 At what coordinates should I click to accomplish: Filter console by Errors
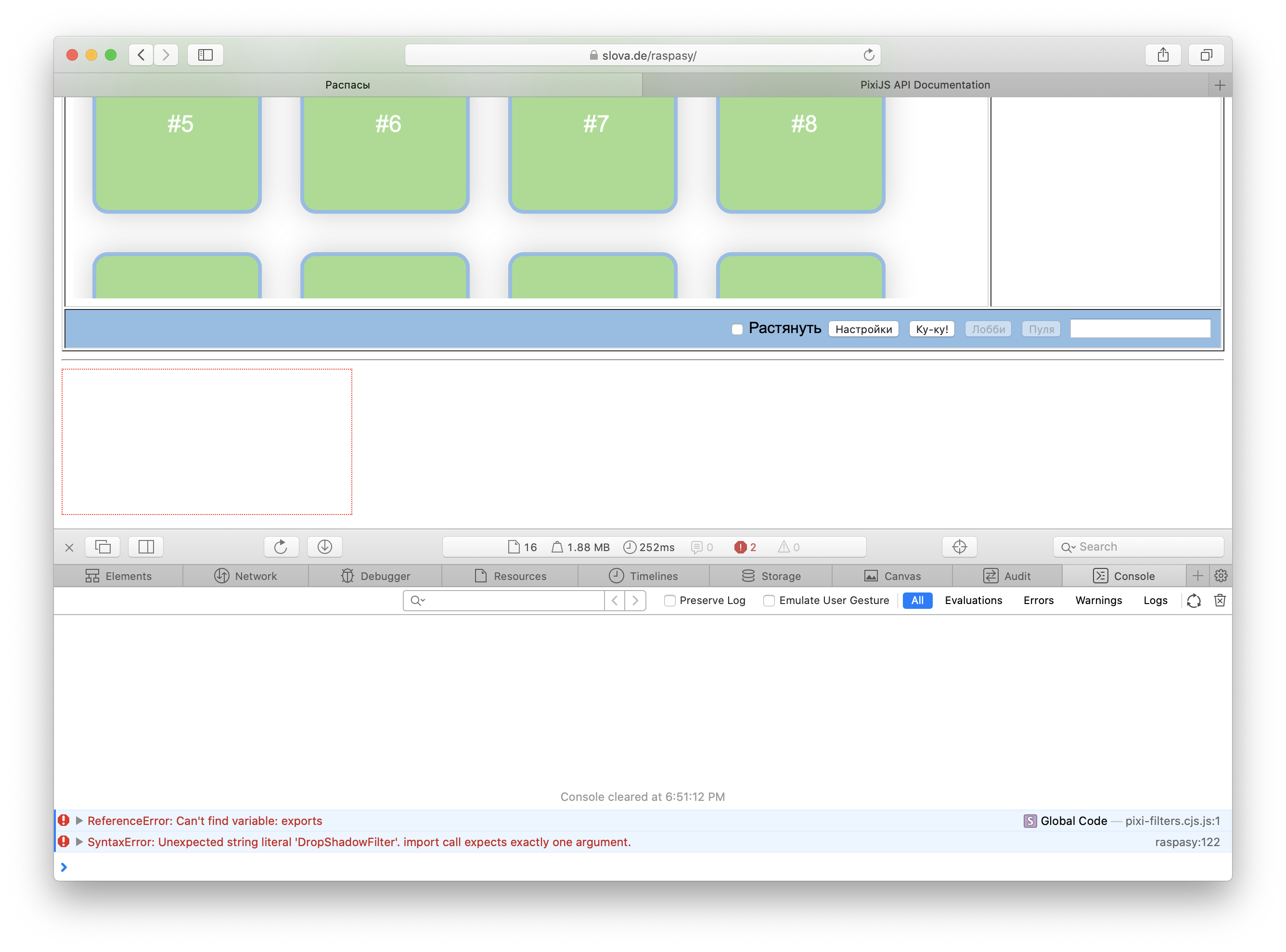click(1038, 600)
